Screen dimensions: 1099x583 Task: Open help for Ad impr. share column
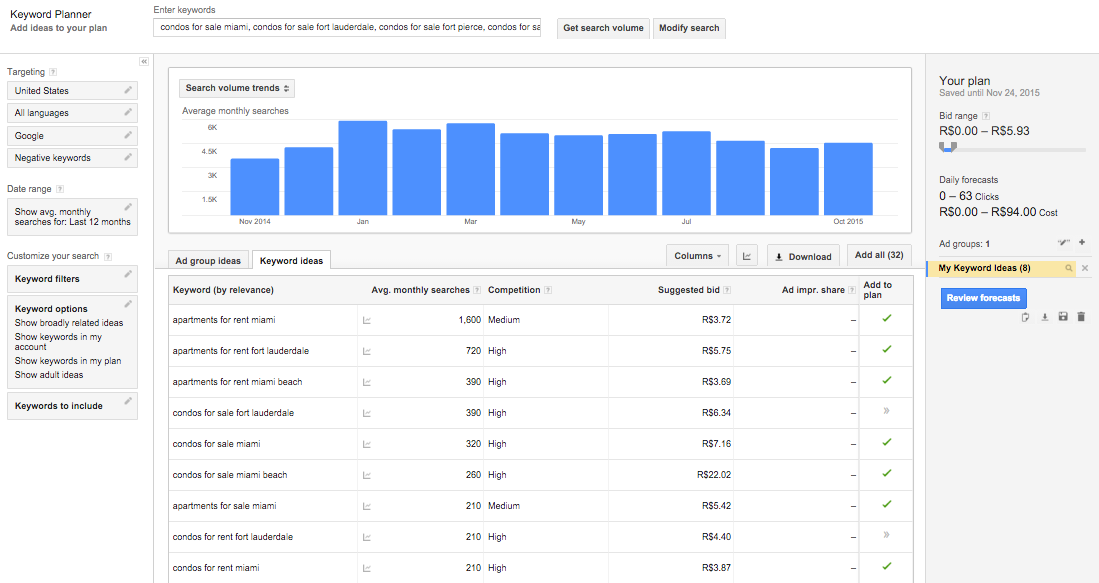tap(852, 290)
